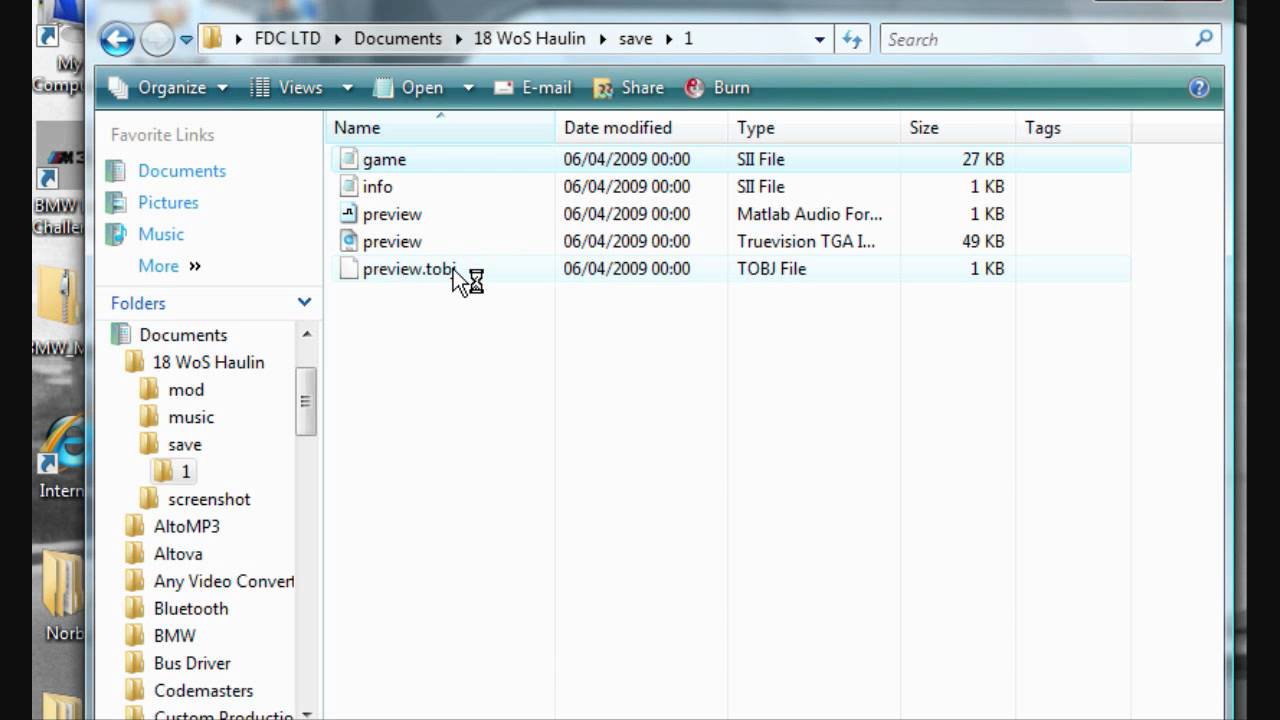Click the folder tree scroll up arrow
The height and width of the screenshot is (720, 1280).
pyautogui.click(x=307, y=334)
